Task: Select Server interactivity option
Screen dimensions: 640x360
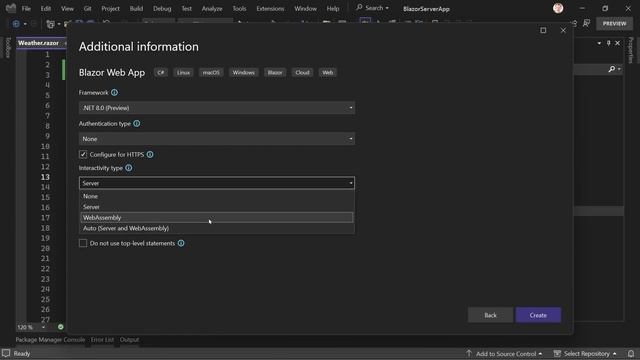Action: click(x=217, y=207)
